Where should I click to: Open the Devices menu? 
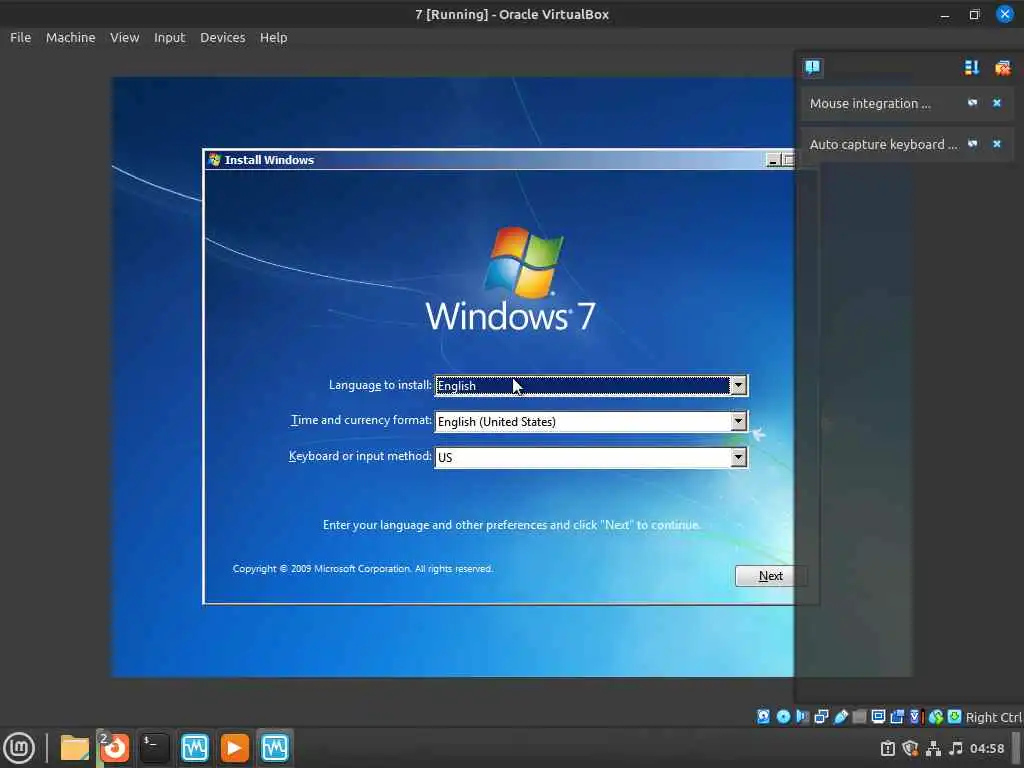(223, 37)
